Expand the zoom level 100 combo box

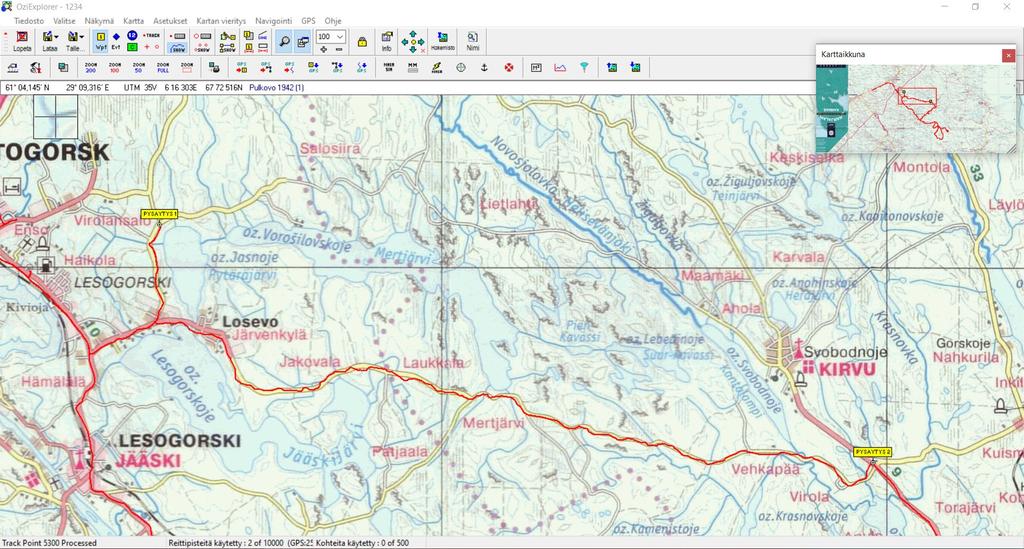coord(340,37)
